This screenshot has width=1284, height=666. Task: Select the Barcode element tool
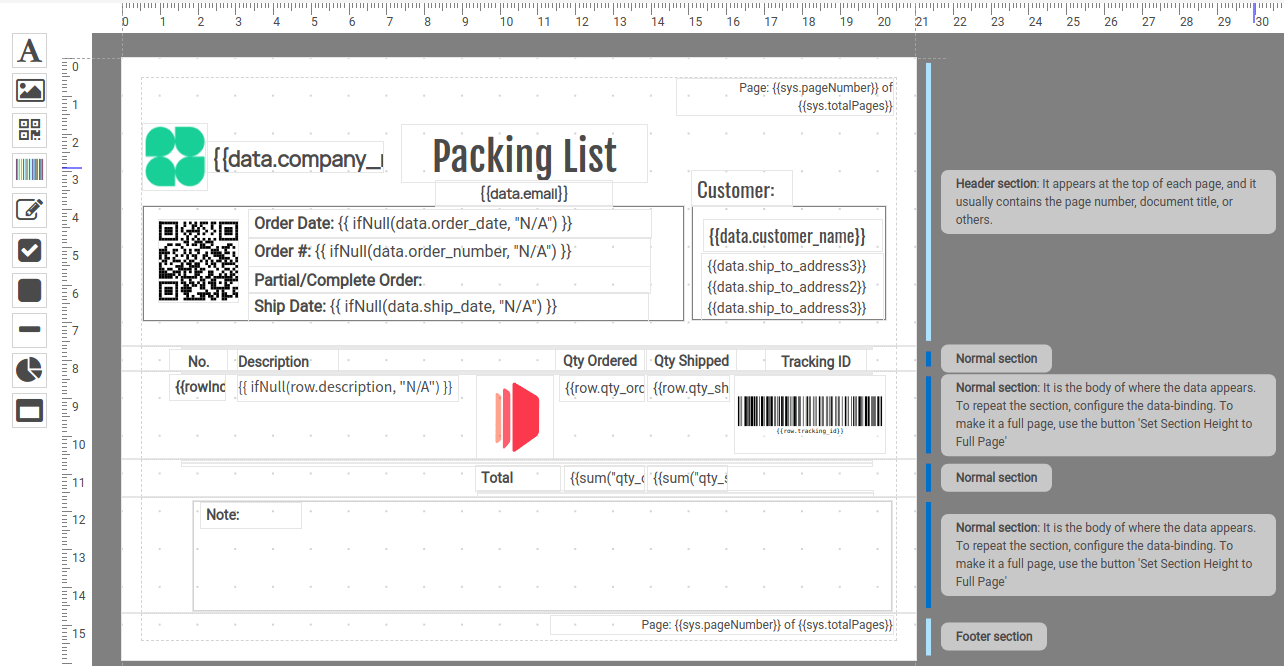coord(30,170)
